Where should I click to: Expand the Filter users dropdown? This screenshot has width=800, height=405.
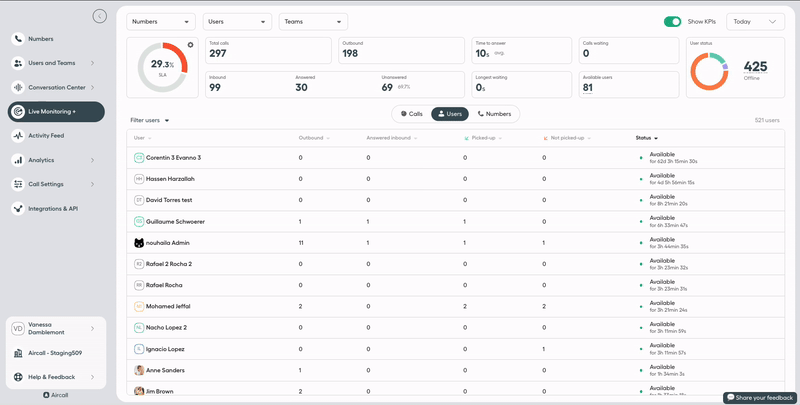(150, 120)
